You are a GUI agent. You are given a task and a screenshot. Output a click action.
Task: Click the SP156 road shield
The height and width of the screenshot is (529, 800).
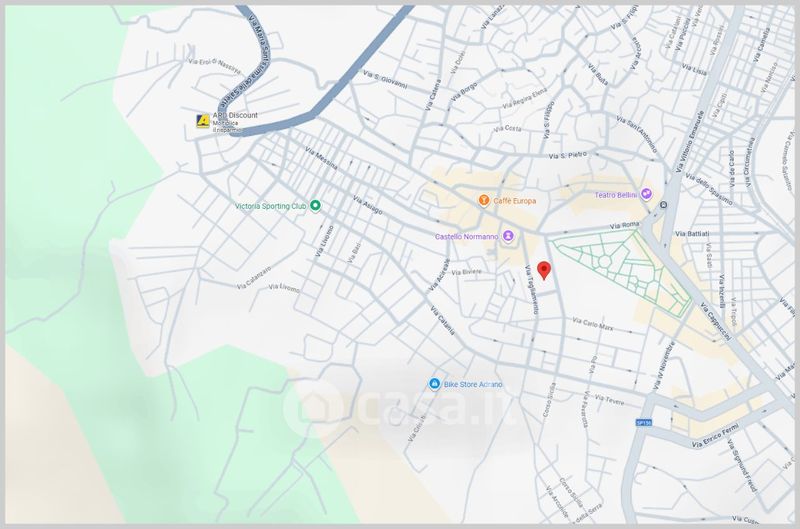(x=643, y=423)
